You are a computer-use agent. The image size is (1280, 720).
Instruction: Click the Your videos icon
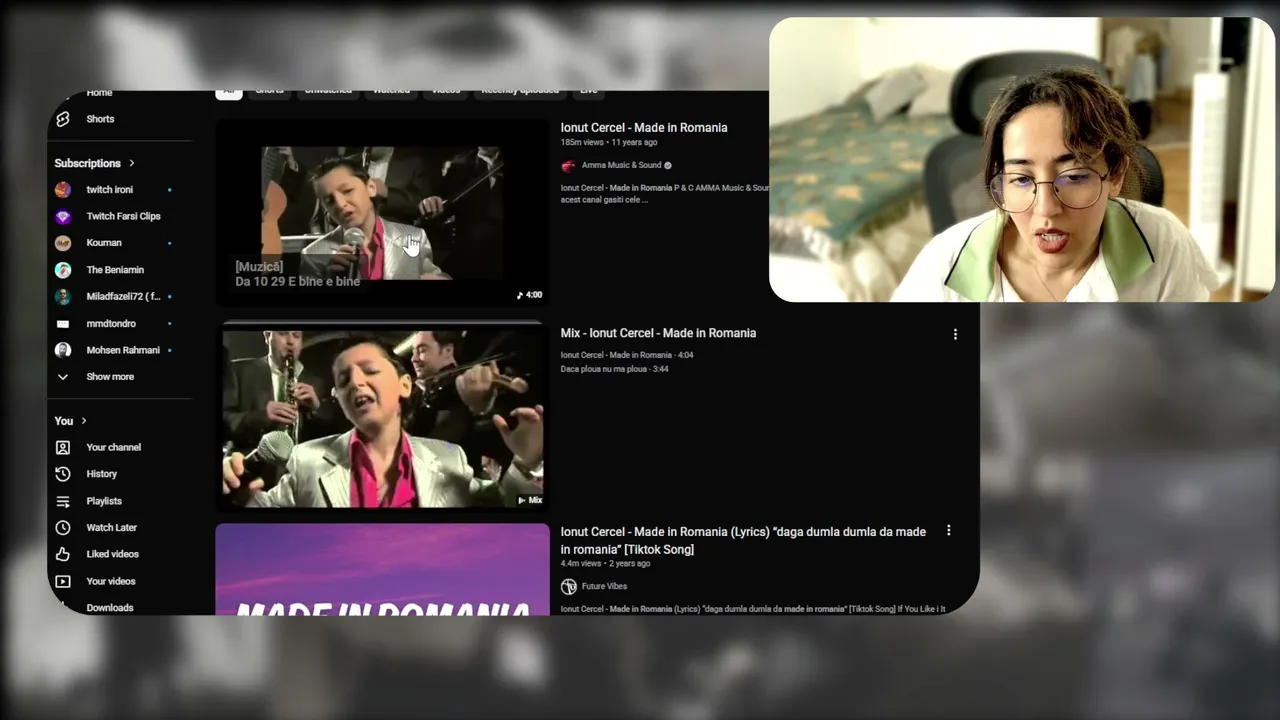63,581
